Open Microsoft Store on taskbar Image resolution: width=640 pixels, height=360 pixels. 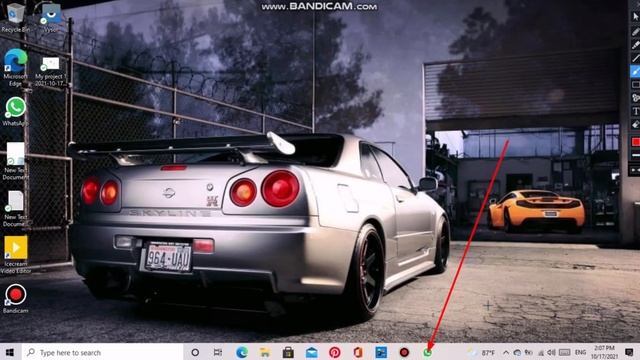click(288, 352)
